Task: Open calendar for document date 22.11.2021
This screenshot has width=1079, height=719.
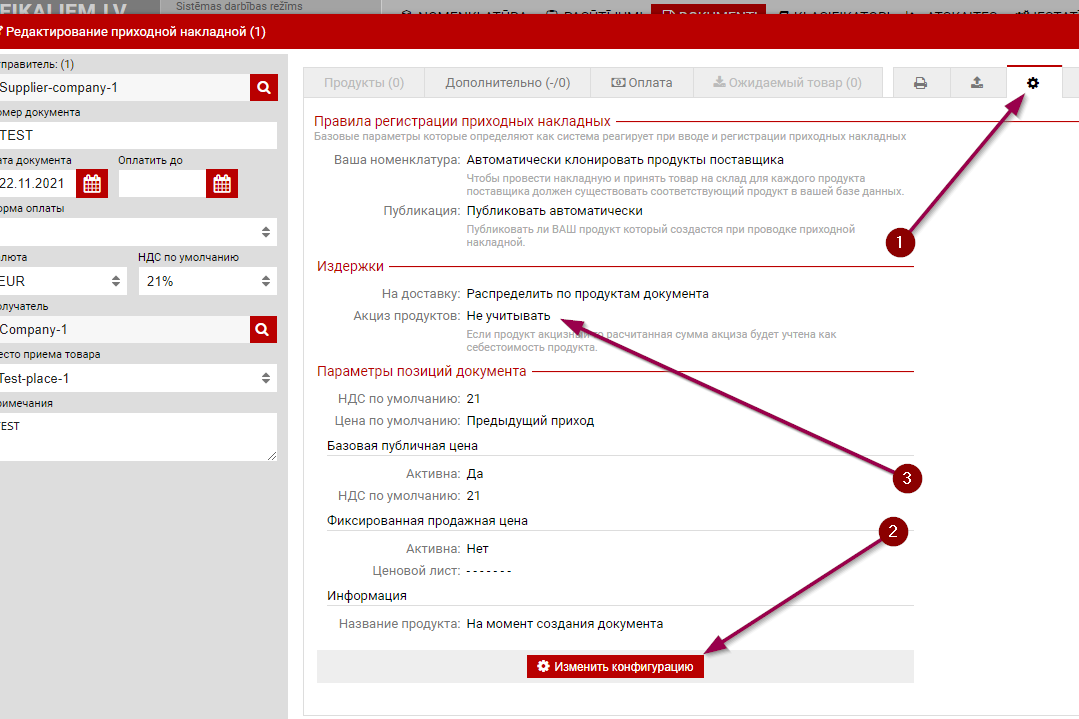Action: (92, 184)
